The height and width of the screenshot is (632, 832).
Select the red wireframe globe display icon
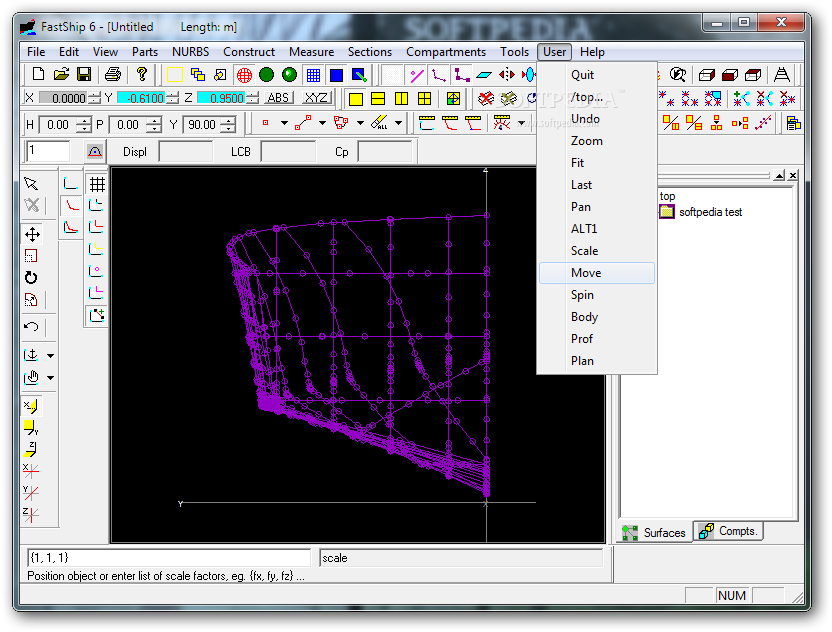244,75
